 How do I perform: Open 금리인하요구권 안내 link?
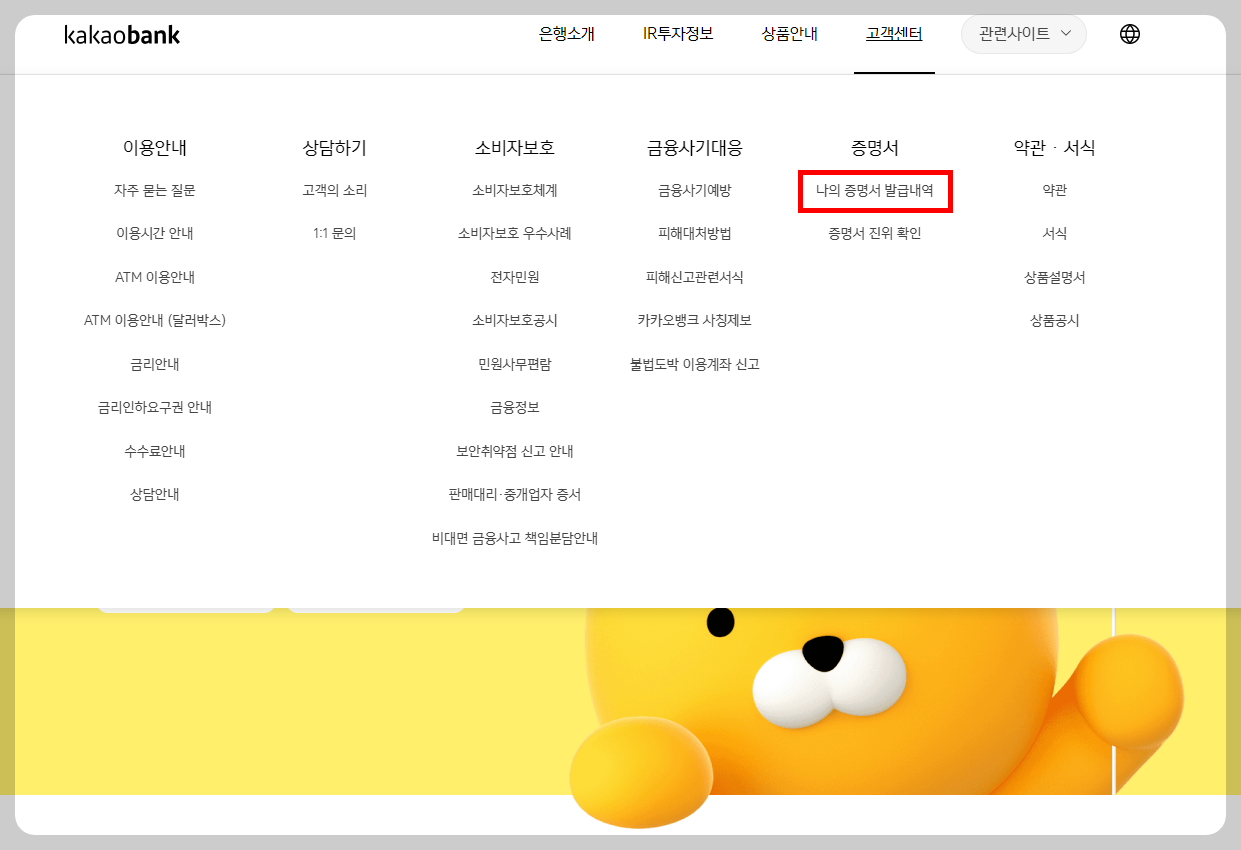pos(155,407)
